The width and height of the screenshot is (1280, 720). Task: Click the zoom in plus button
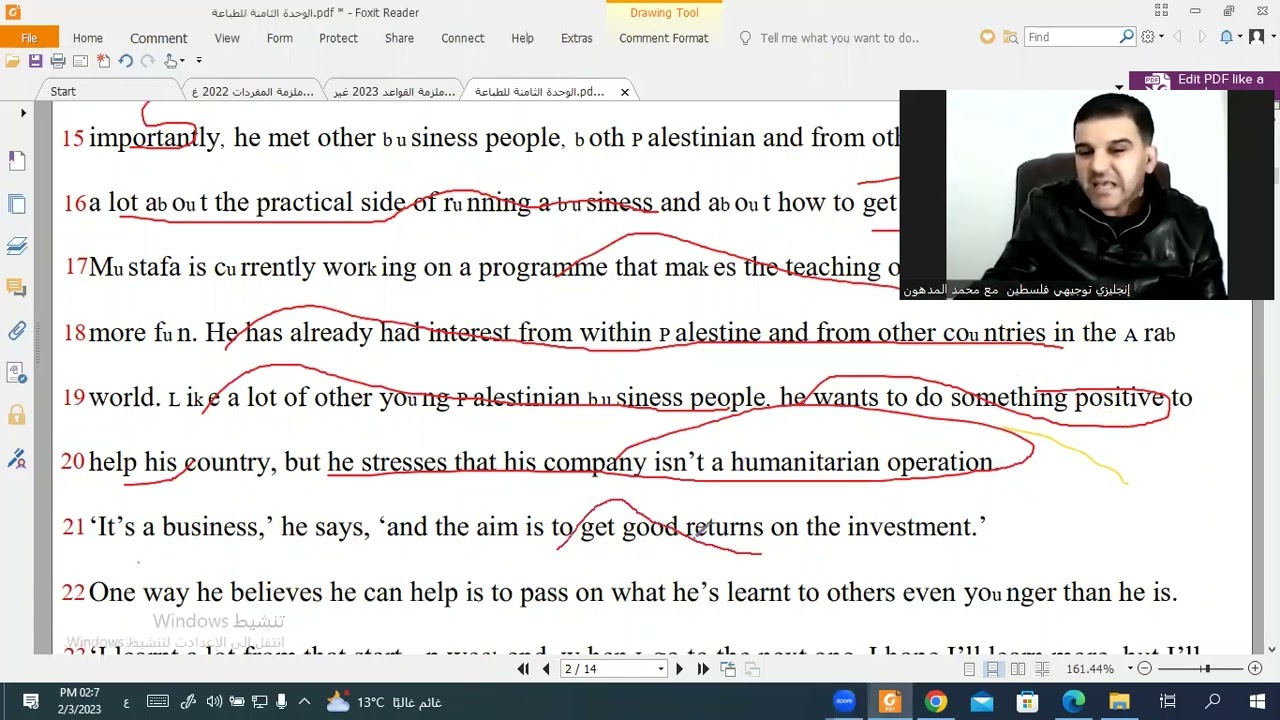[1255, 669]
